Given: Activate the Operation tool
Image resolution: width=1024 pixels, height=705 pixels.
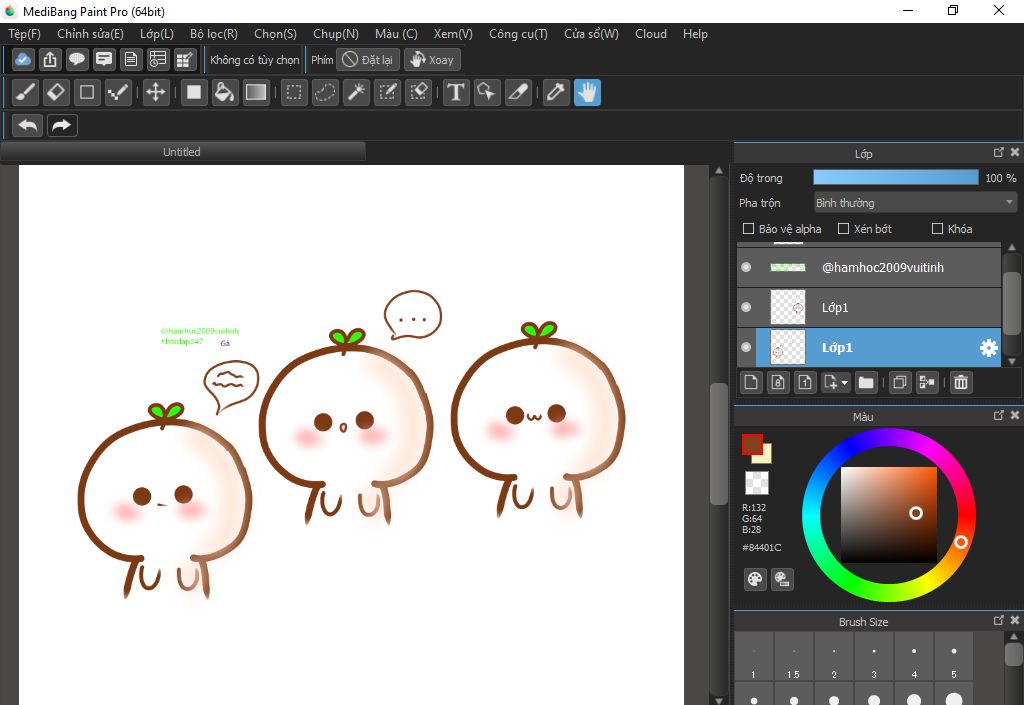Looking at the screenshot, I should pyautogui.click(x=487, y=92).
